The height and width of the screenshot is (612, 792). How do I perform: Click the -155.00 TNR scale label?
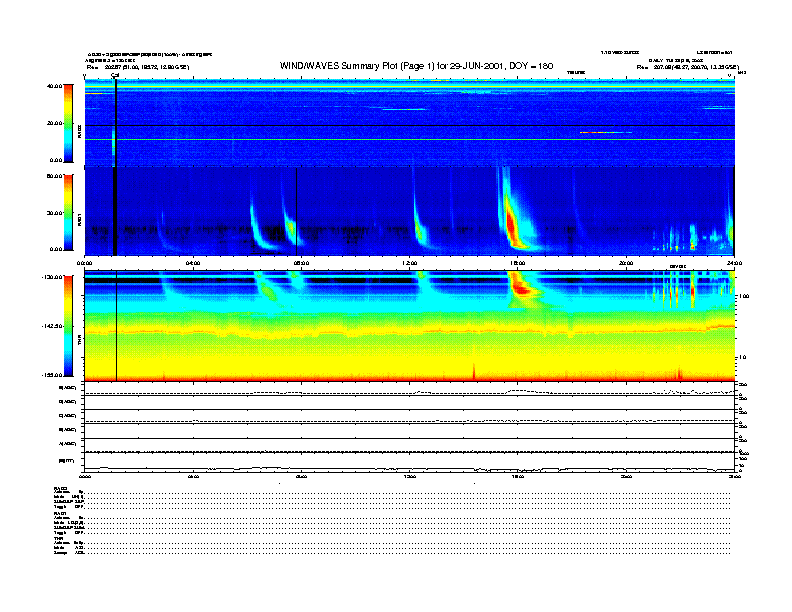click(x=52, y=375)
